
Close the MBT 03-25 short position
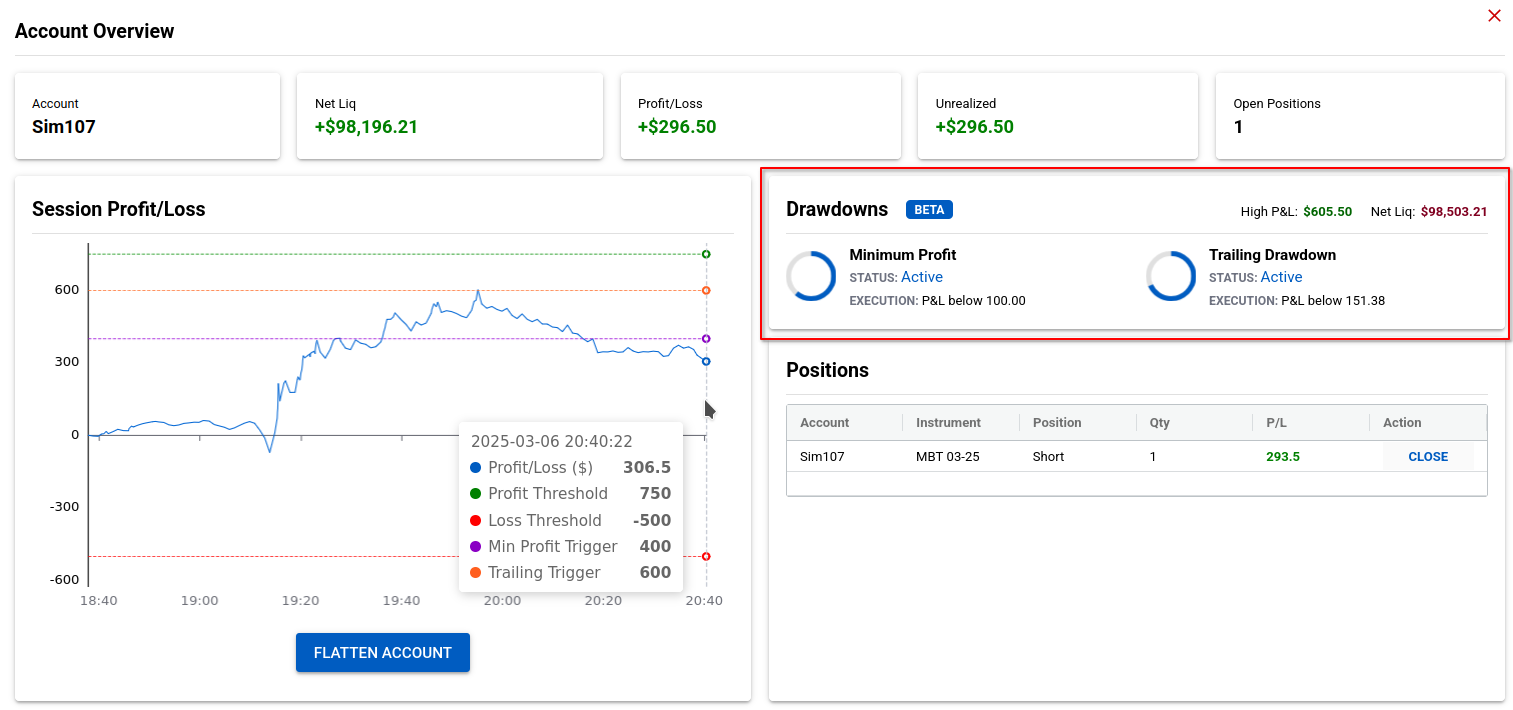pyautogui.click(x=1427, y=456)
